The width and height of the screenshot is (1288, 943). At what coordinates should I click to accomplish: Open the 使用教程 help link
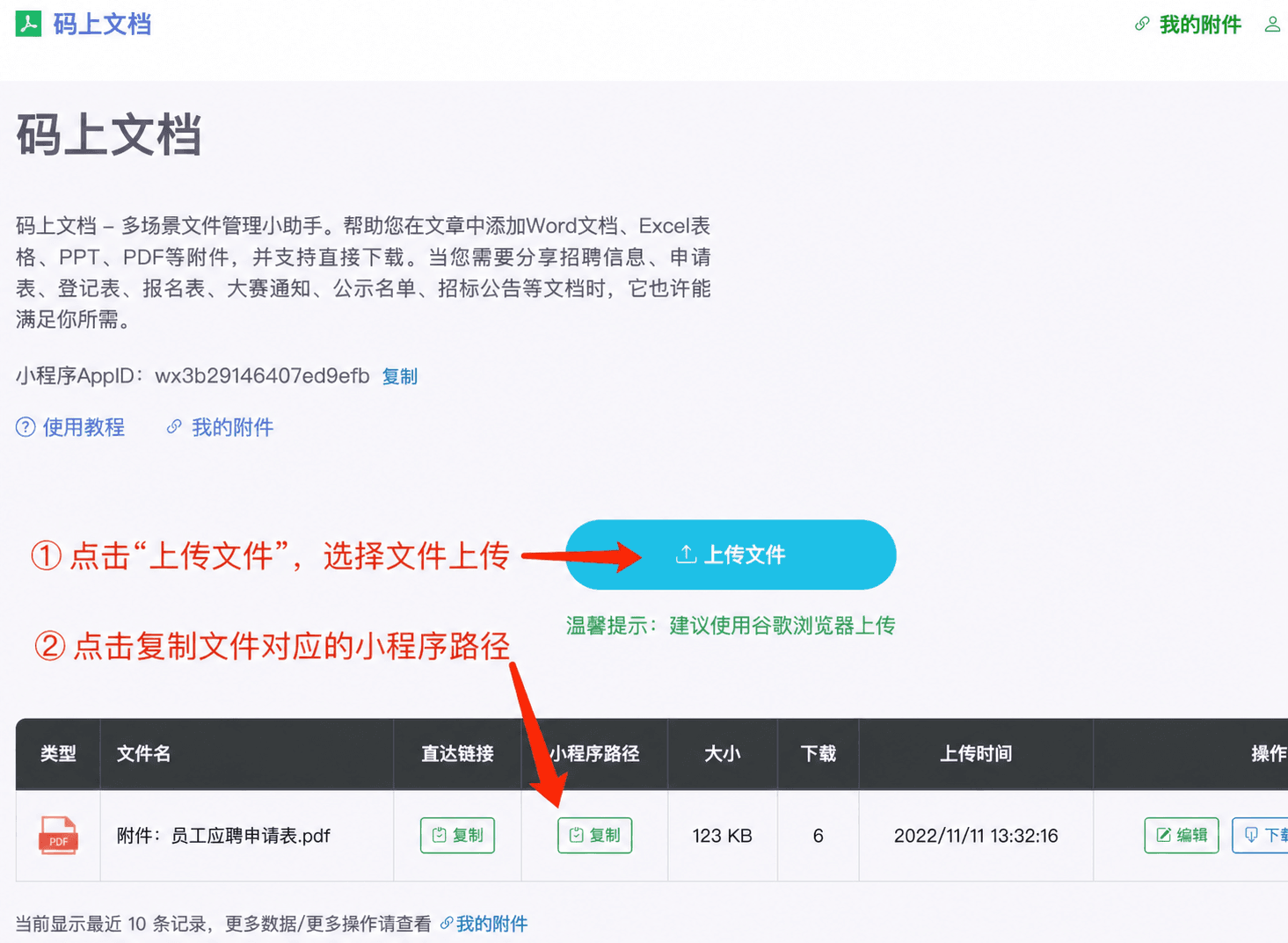[x=84, y=427]
